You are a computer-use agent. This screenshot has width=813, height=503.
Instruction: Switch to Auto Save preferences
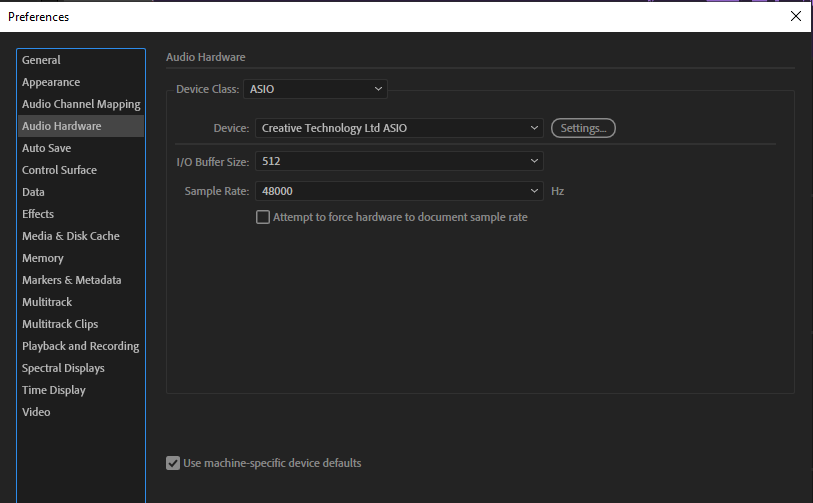pyautogui.click(x=47, y=148)
